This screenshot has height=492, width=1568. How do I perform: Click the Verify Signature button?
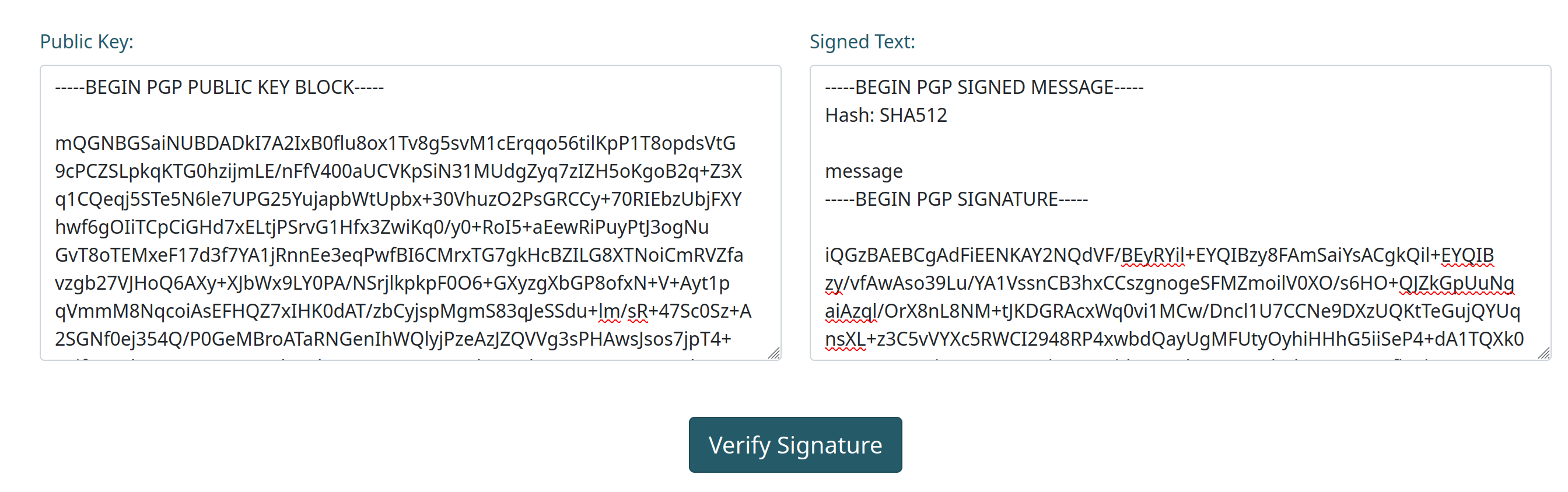(795, 445)
